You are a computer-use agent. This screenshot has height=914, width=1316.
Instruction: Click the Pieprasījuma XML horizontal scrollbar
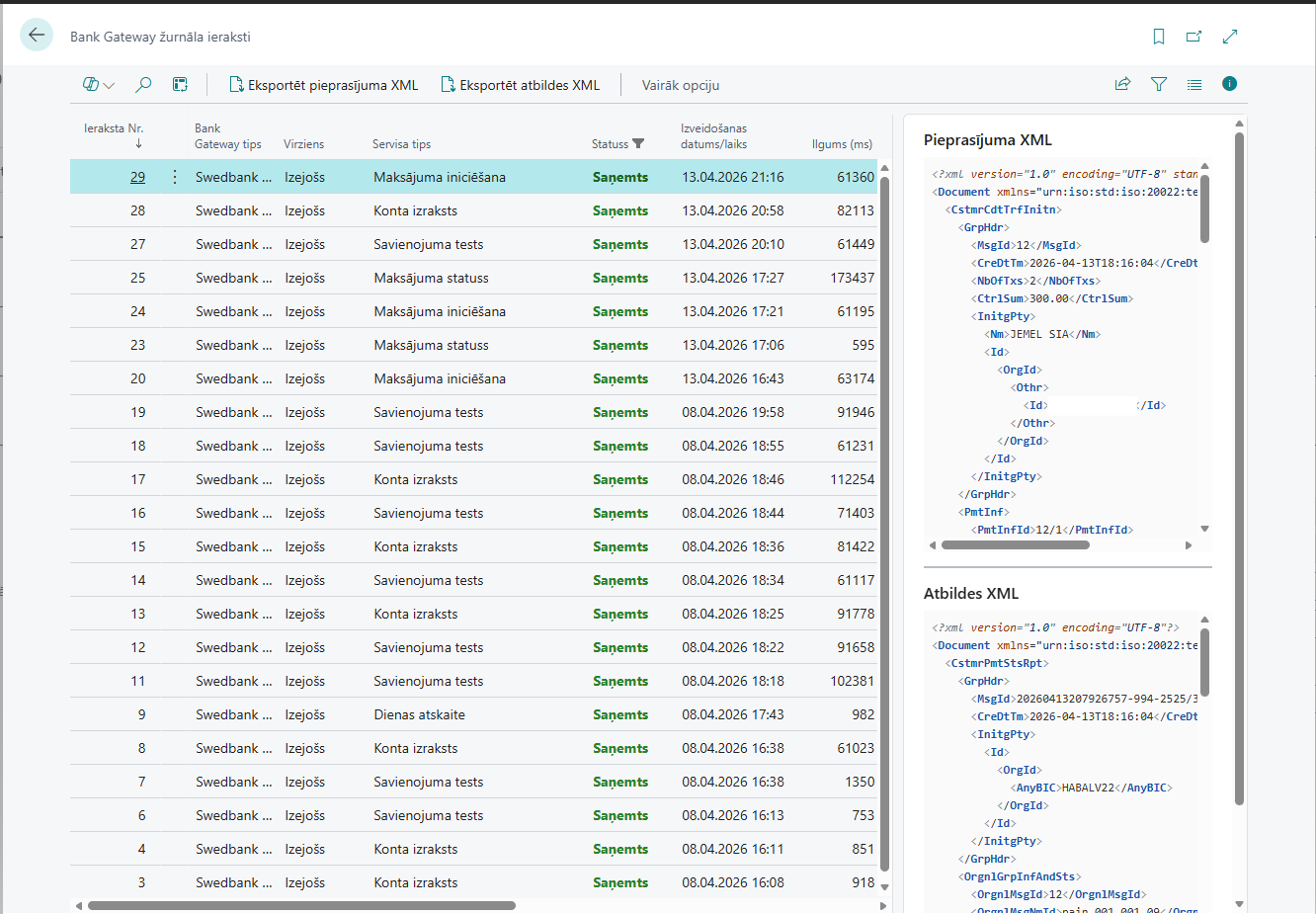pos(1015,544)
